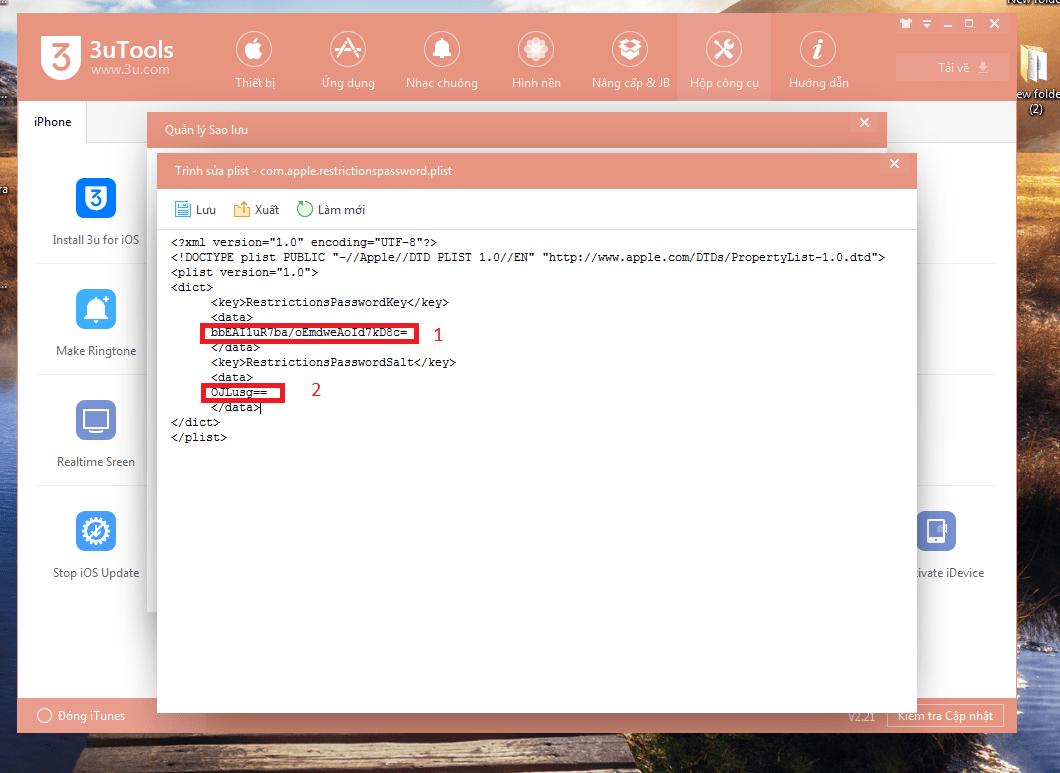This screenshot has height=773, width=1060.
Task: Click the RestrictionsPasswordKey key line
Action: click(330, 302)
